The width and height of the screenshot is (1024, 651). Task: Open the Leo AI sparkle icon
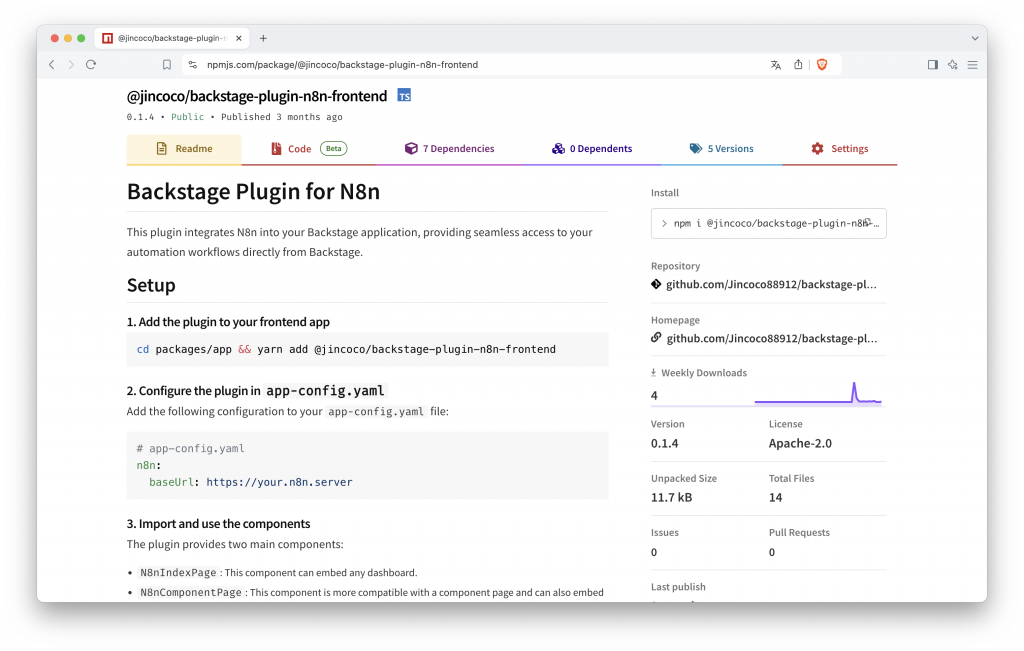pyautogui.click(x=953, y=65)
